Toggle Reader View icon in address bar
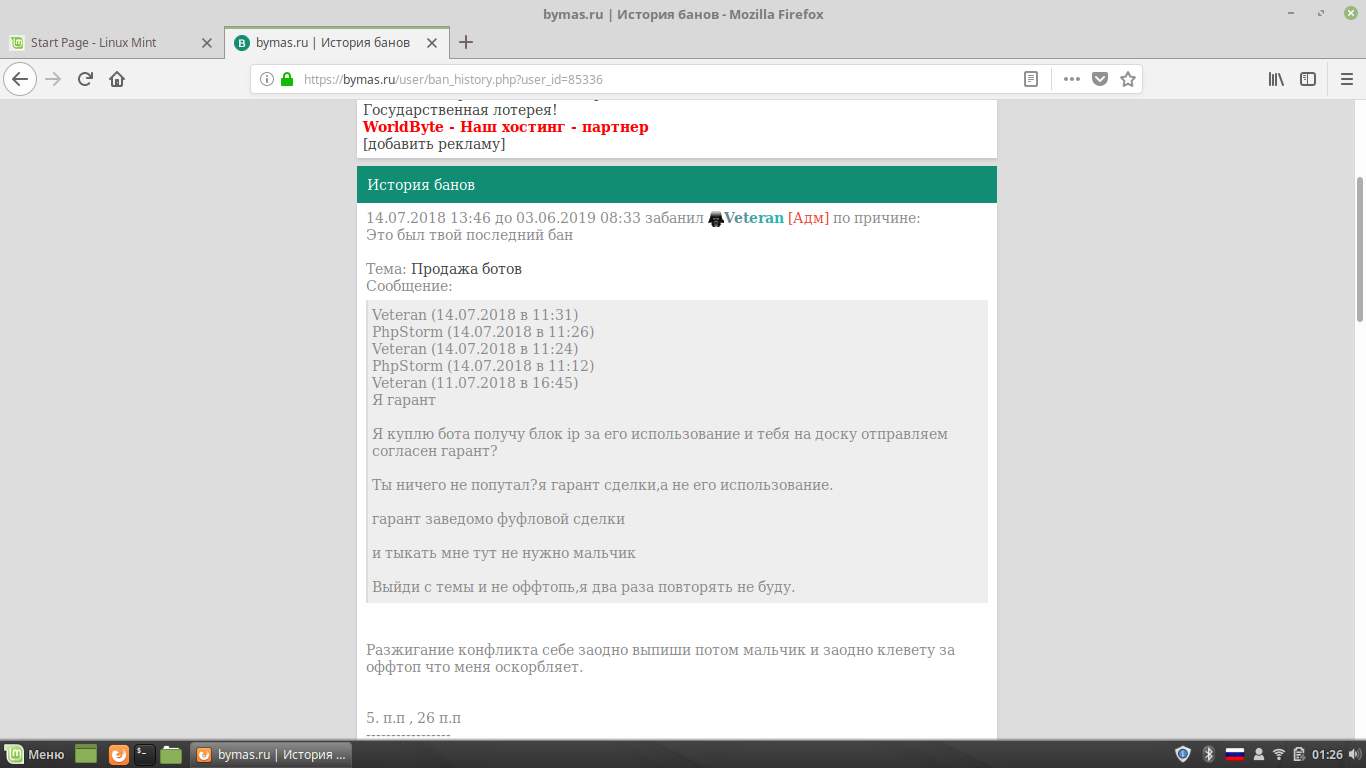This screenshot has width=1366, height=768. (1031, 79)
